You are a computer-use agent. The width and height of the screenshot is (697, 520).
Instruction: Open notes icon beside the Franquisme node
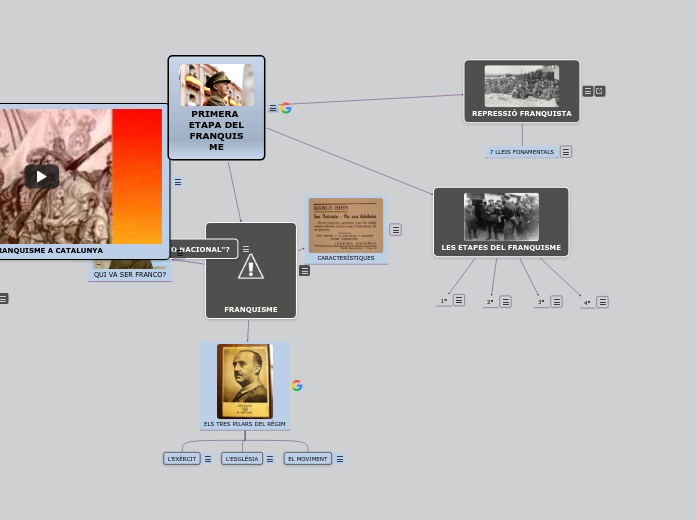pos(304,271)
